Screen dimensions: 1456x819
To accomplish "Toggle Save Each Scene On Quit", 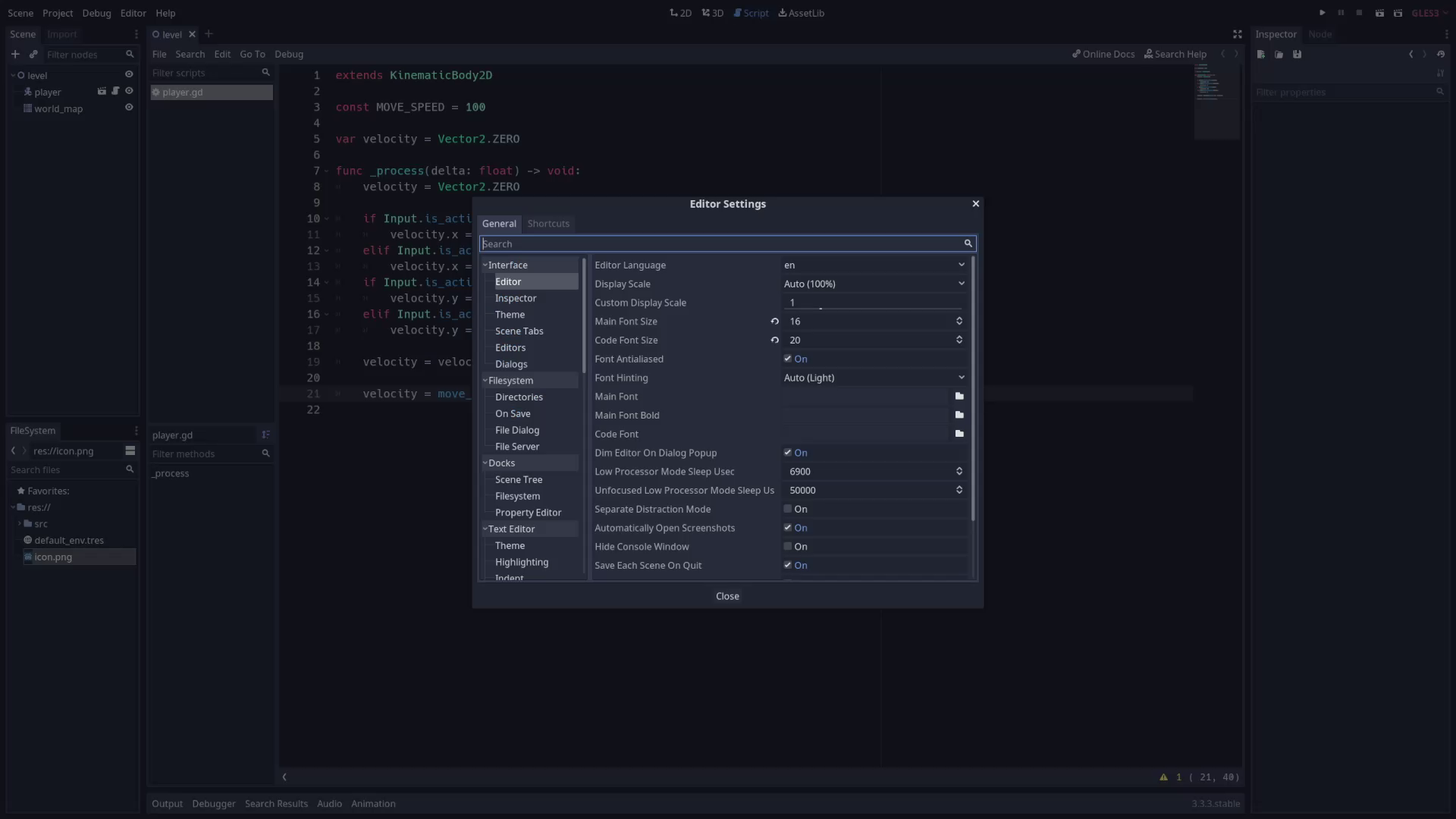I will click(x=787, y=565).
